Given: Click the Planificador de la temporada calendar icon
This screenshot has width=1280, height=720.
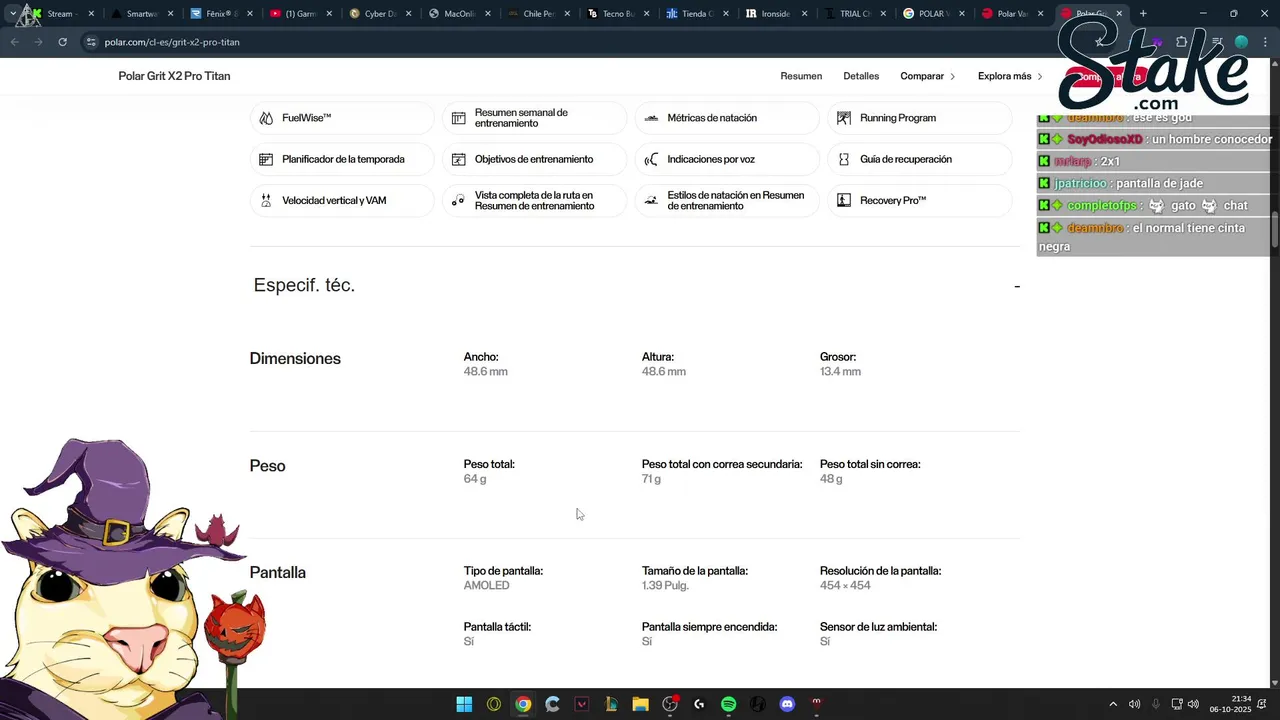Looking at the screenshot, I should [266, 159].
